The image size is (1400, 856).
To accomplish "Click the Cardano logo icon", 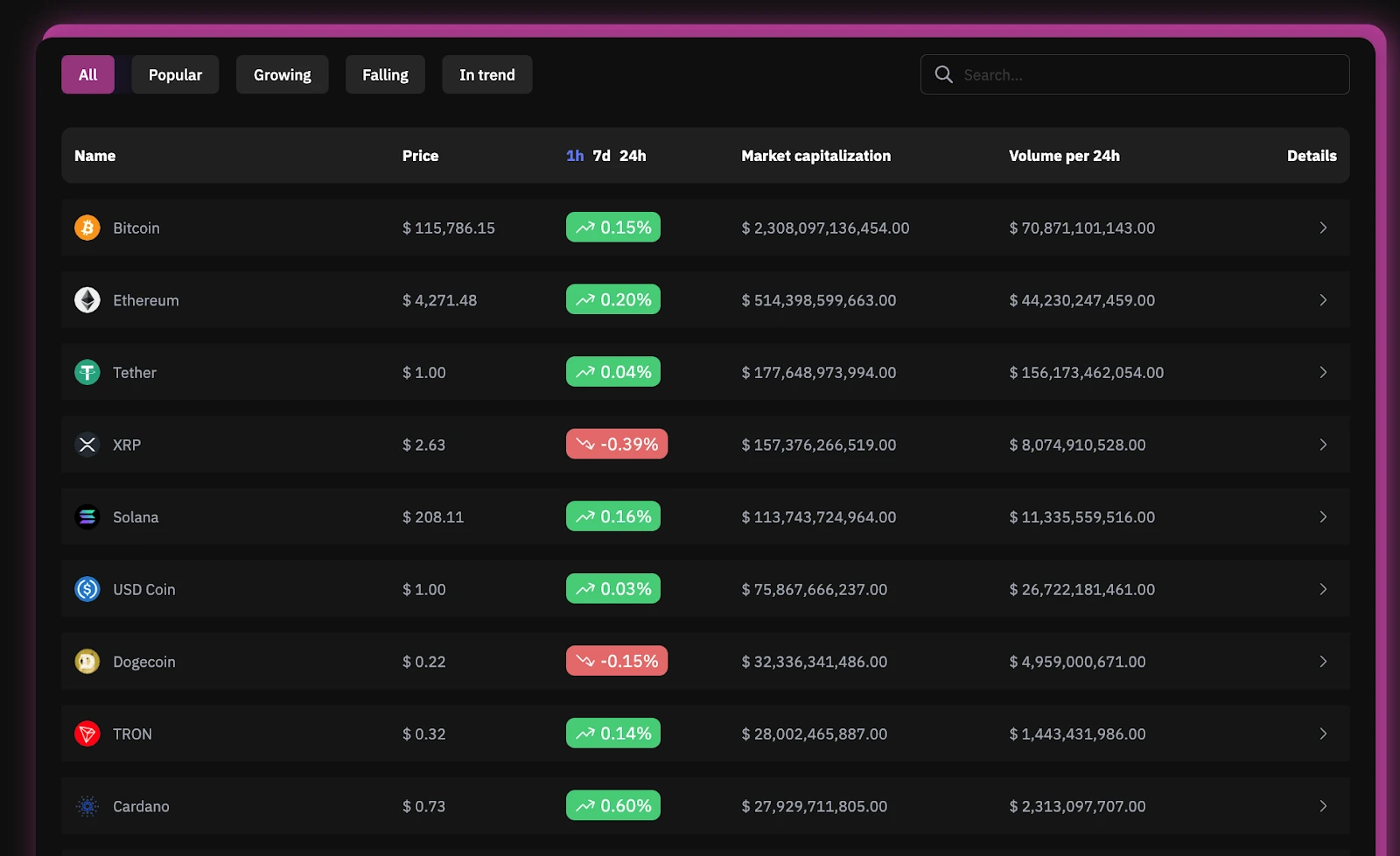I will point(87,806).
